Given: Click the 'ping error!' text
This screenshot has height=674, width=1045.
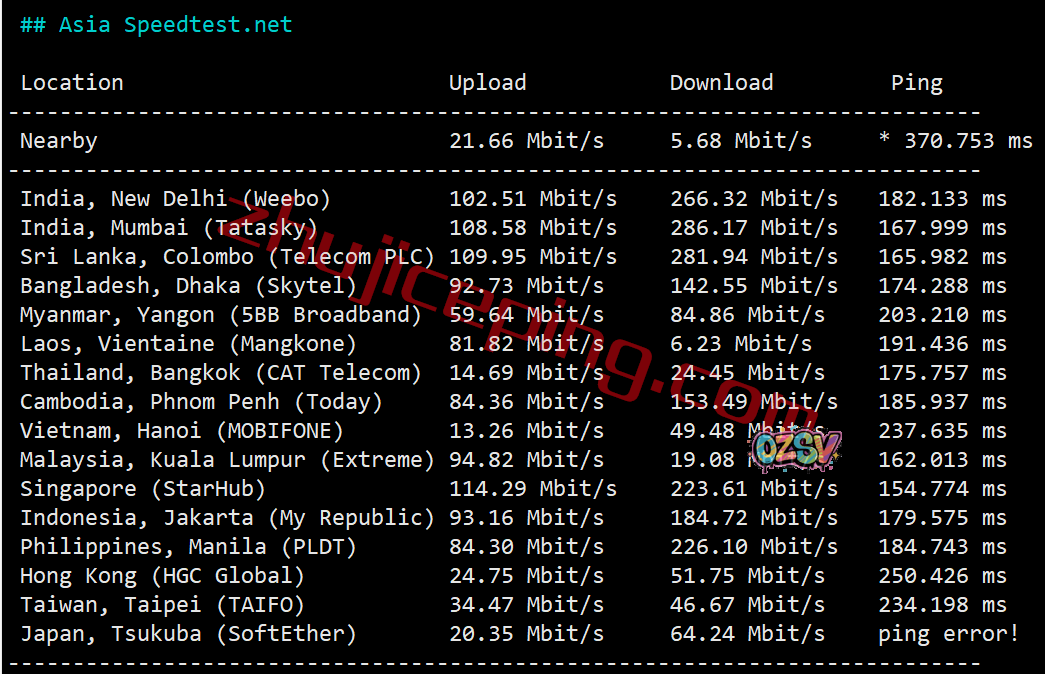Looking at the screenshot, I should pyautogui.click(x=948, y=634).
